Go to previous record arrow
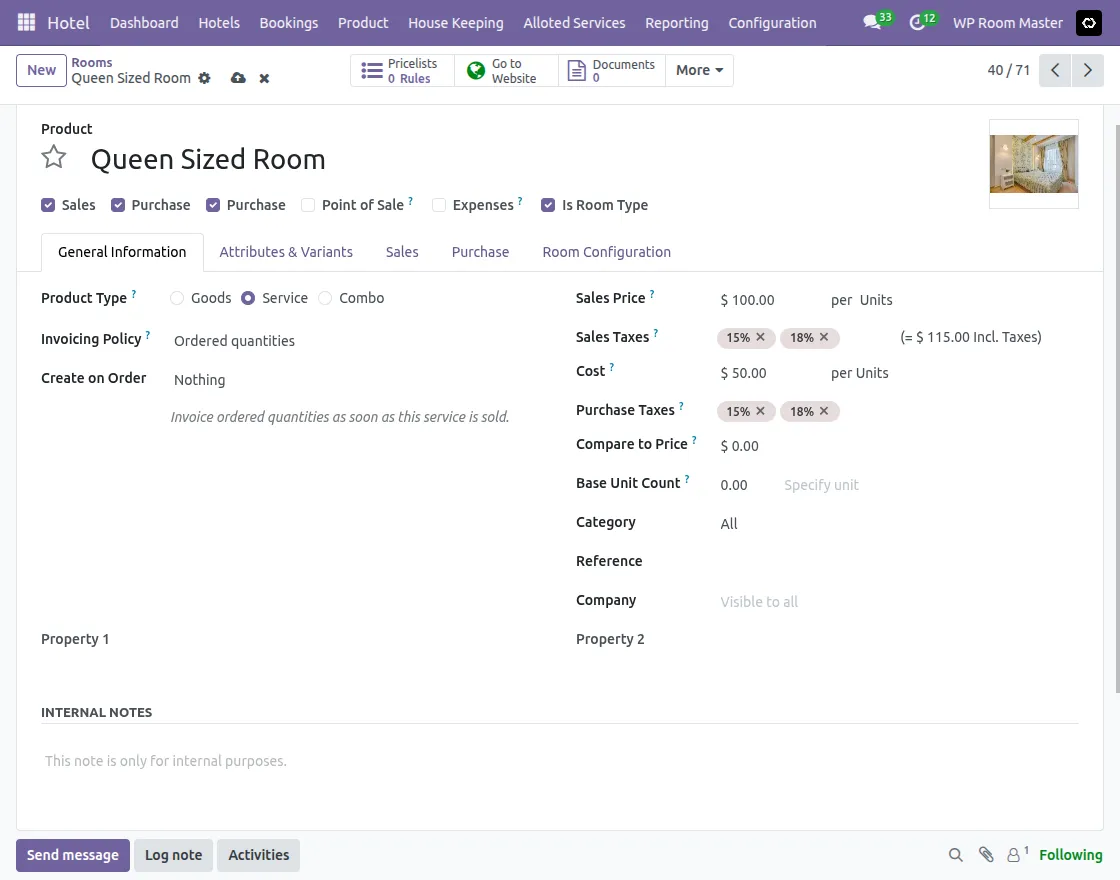The image size is (1120, 880). (1055, 70)
